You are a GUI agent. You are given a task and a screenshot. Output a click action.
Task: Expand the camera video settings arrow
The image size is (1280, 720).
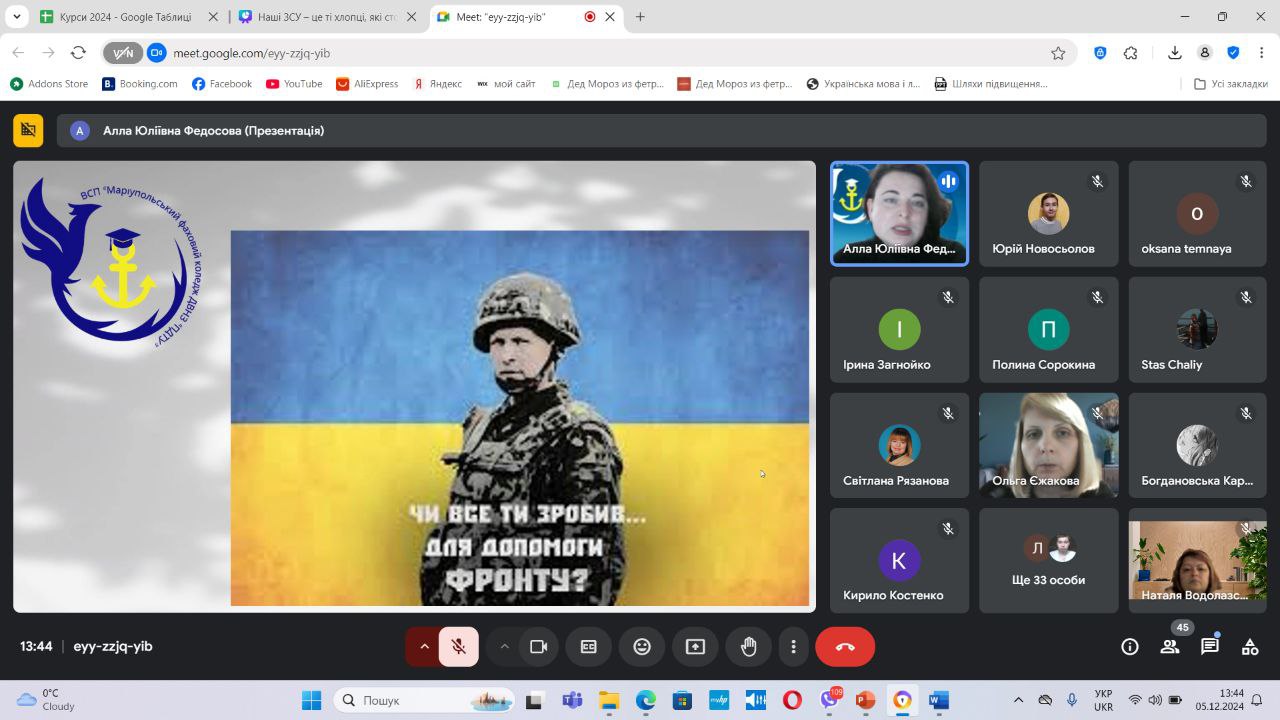[x=505, y=646]
